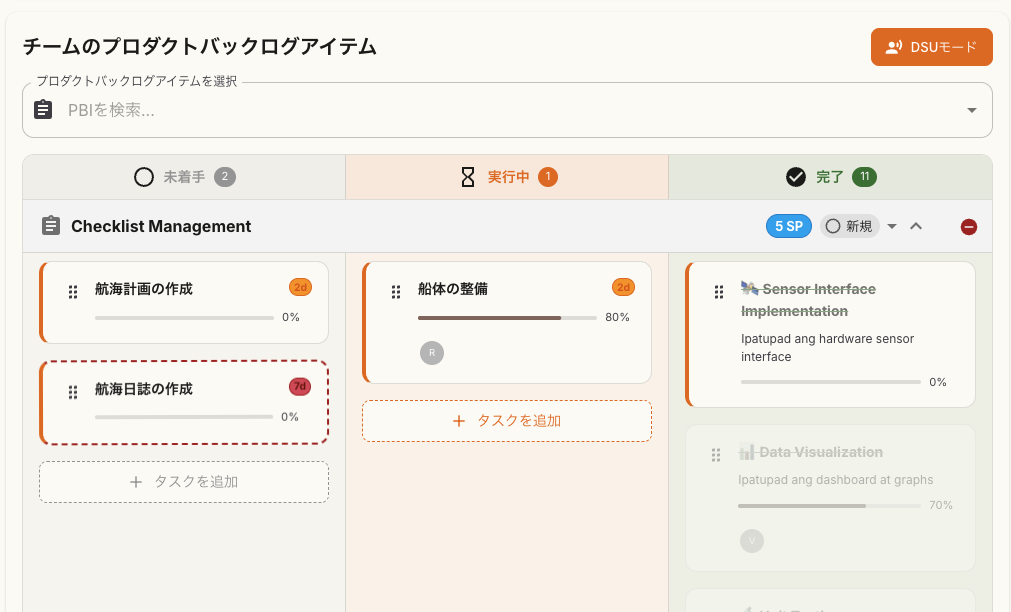Toggle the 未着手 status circle
The image size is (1011, 612).
point(142,176)
